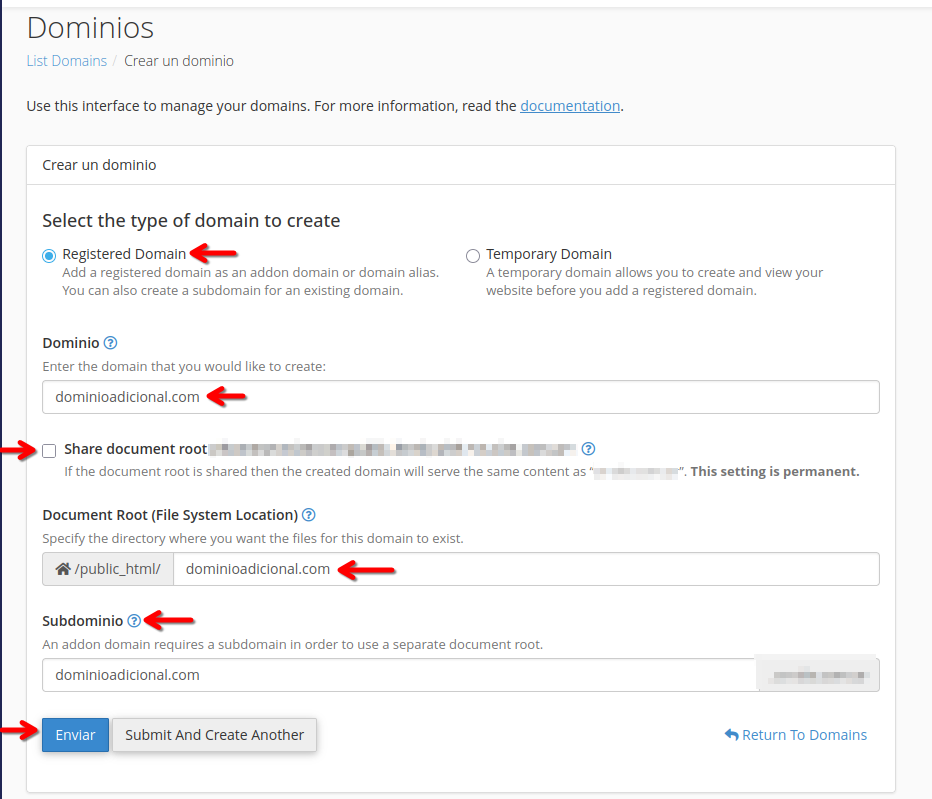
Task: Focus the Document Root directory field
Action: pos(526,569)
